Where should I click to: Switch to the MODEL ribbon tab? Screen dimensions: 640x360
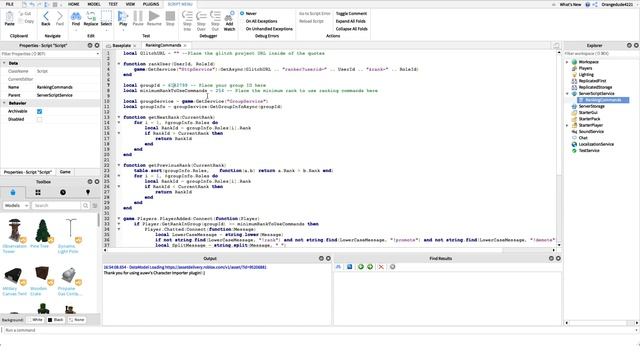click(x=94, y=4)
